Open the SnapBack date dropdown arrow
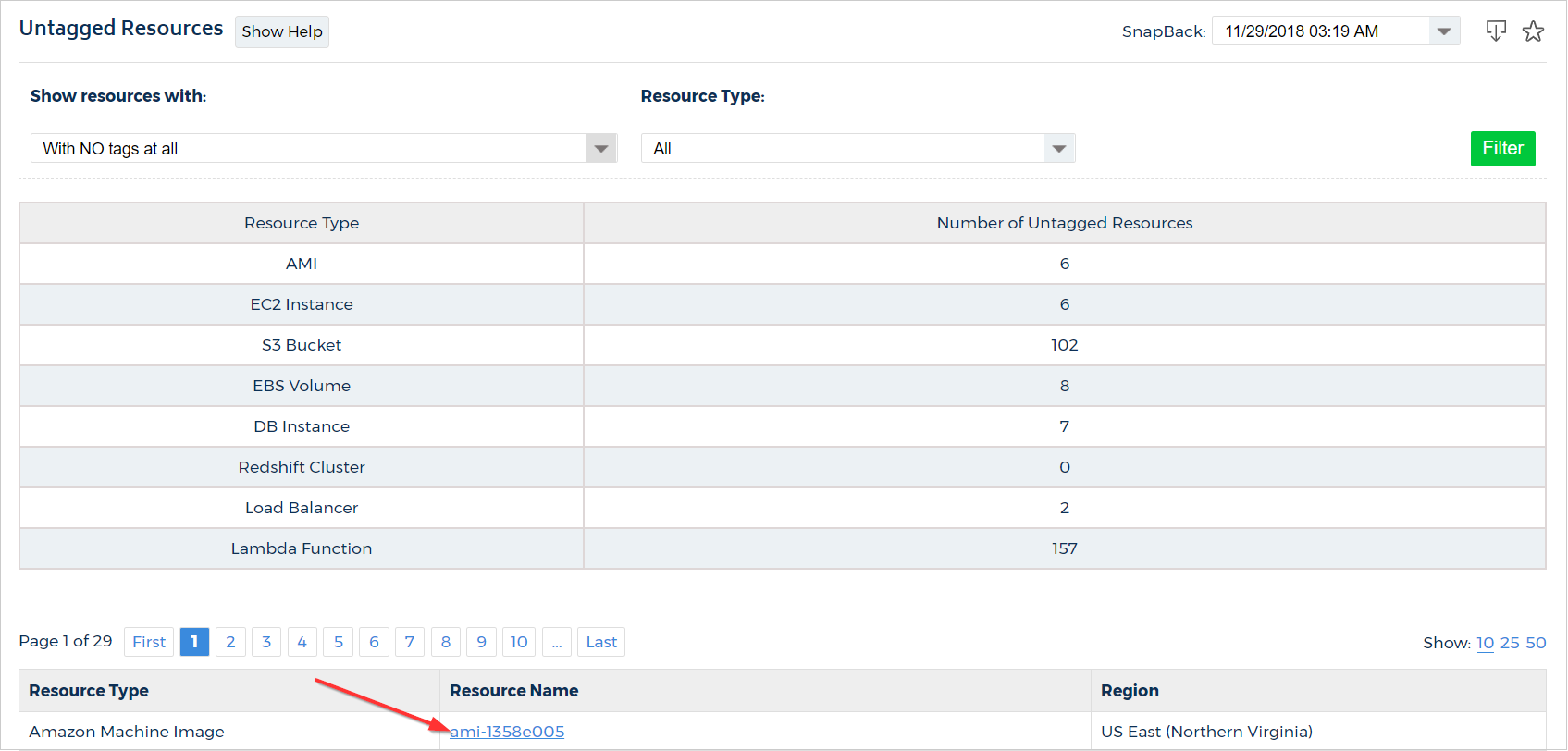 1444,31
